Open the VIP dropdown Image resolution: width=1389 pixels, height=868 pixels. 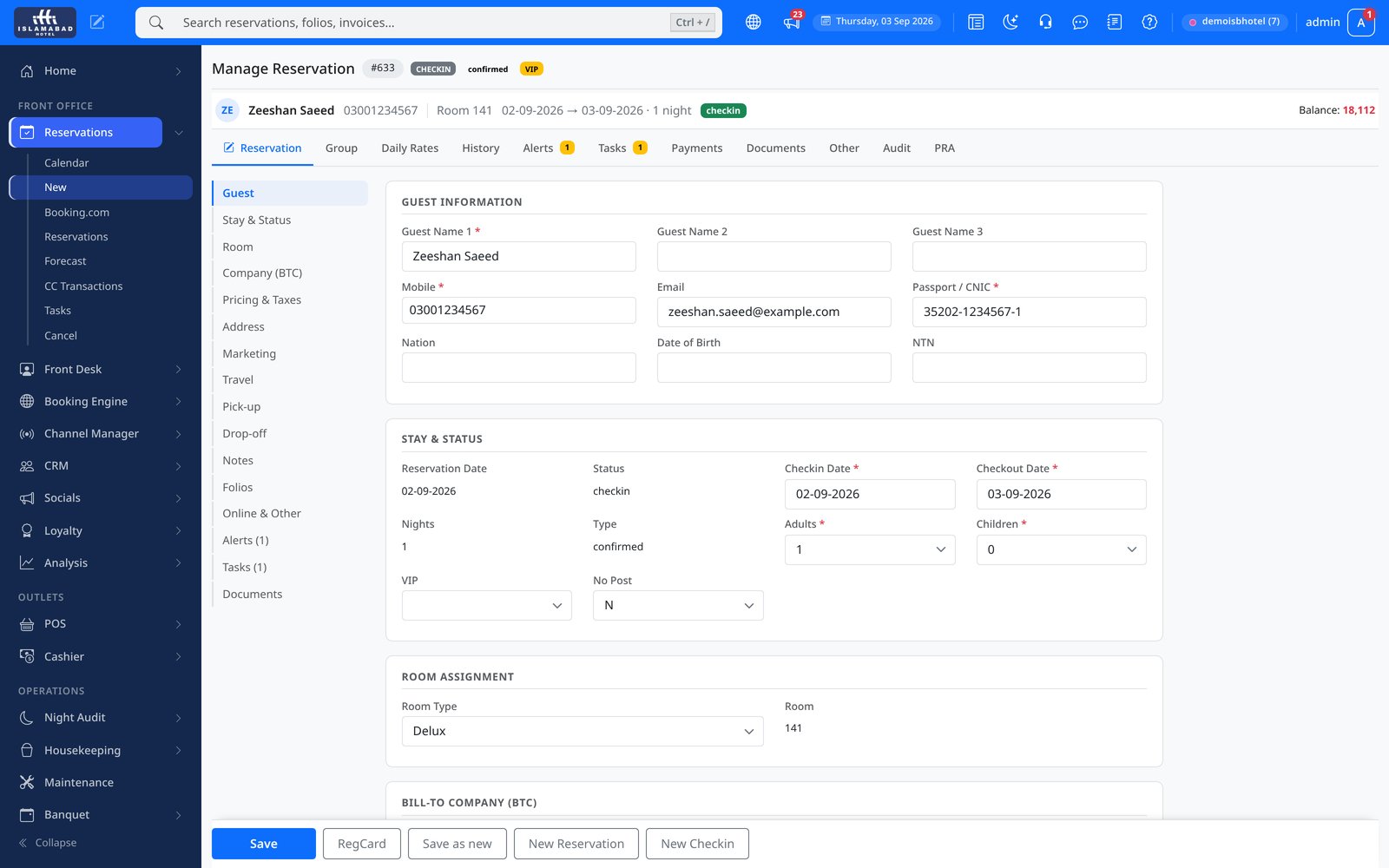[487, 605]
